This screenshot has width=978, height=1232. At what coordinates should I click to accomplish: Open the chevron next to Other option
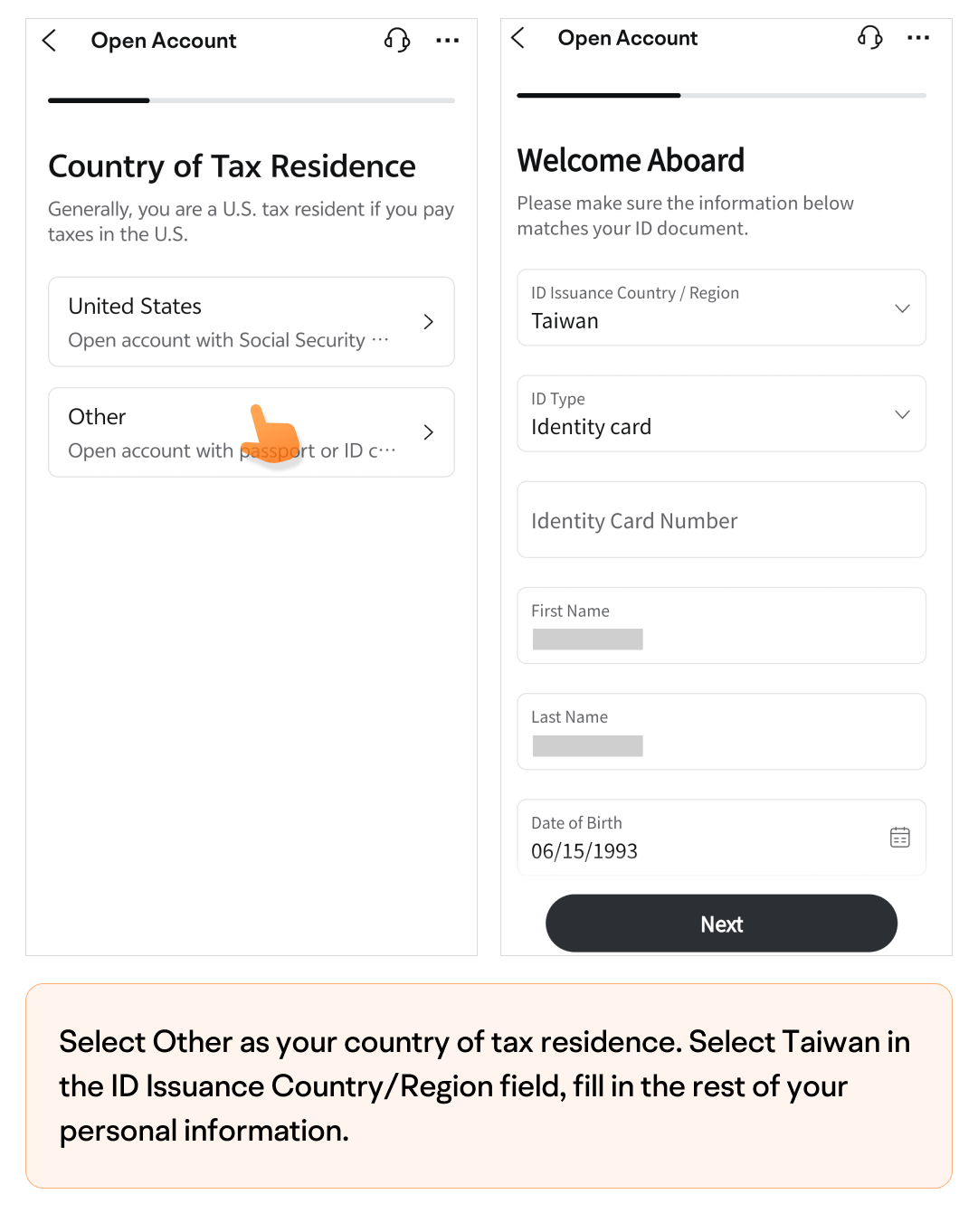429,432
